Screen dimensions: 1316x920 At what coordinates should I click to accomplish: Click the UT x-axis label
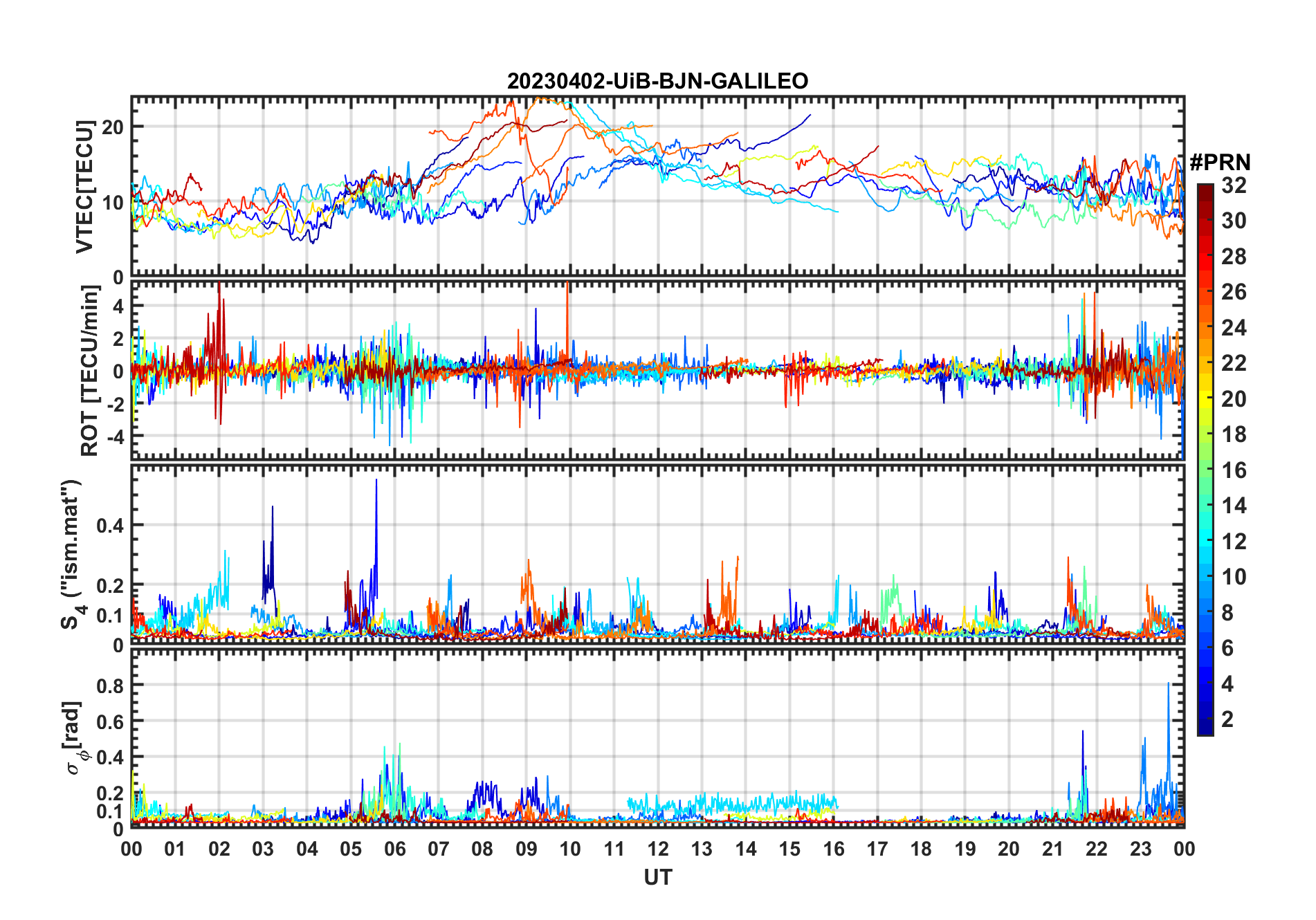coord(658,878)
